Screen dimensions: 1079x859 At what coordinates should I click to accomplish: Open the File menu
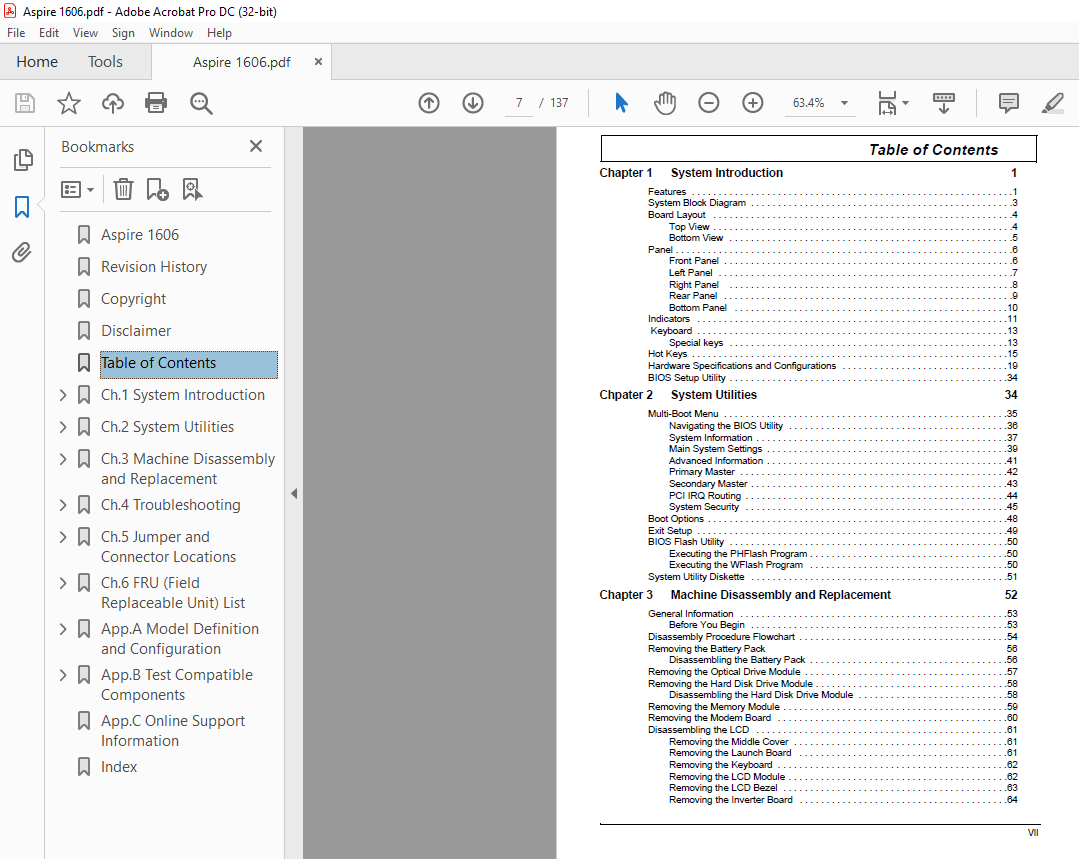(16, 33)
